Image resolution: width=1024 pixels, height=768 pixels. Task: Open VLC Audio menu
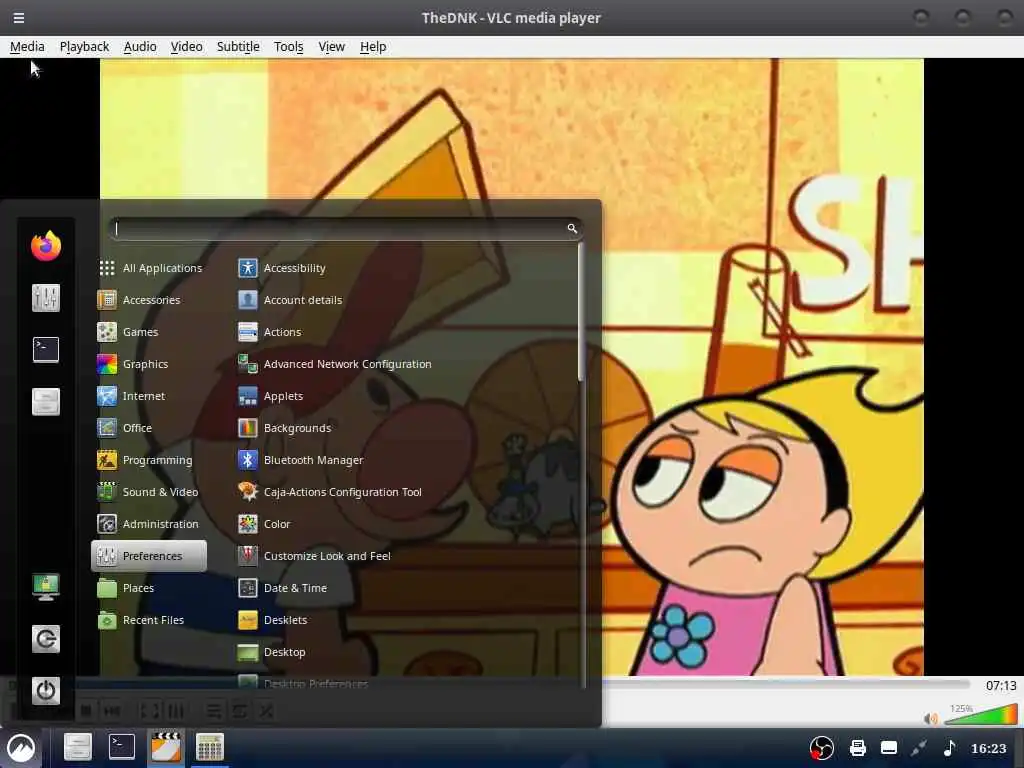[140, 46]
